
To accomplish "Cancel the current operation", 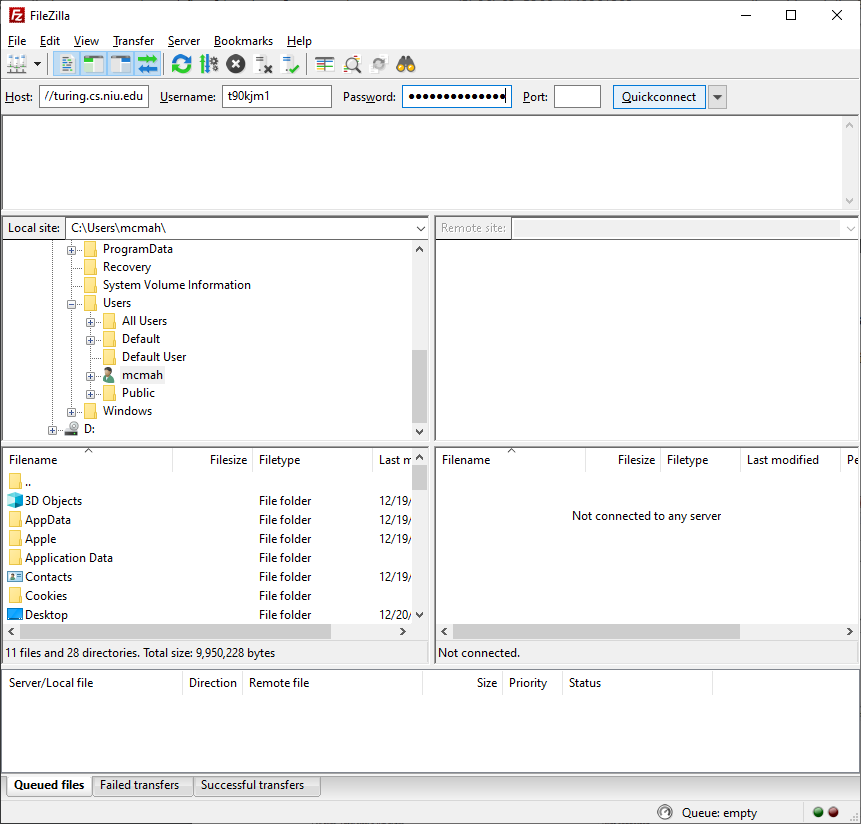I will coord(236,63).
